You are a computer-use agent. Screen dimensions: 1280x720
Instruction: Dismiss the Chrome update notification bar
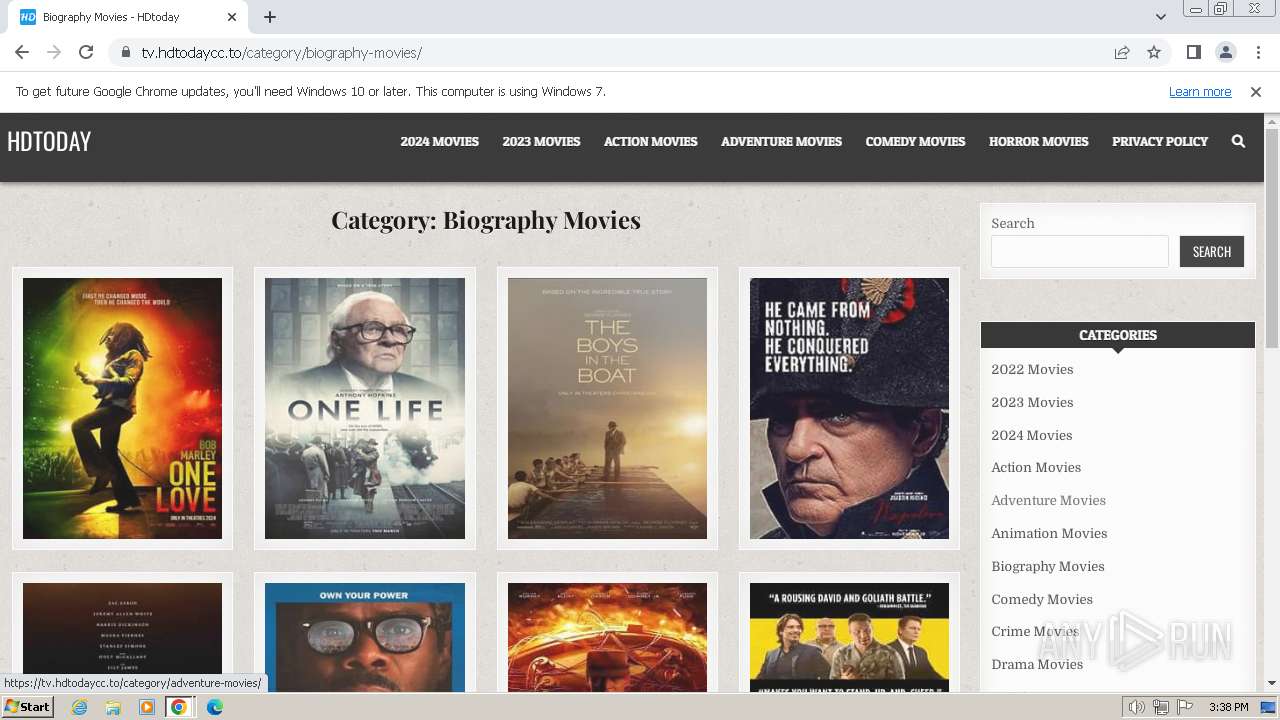click(x=1256, y=91)
